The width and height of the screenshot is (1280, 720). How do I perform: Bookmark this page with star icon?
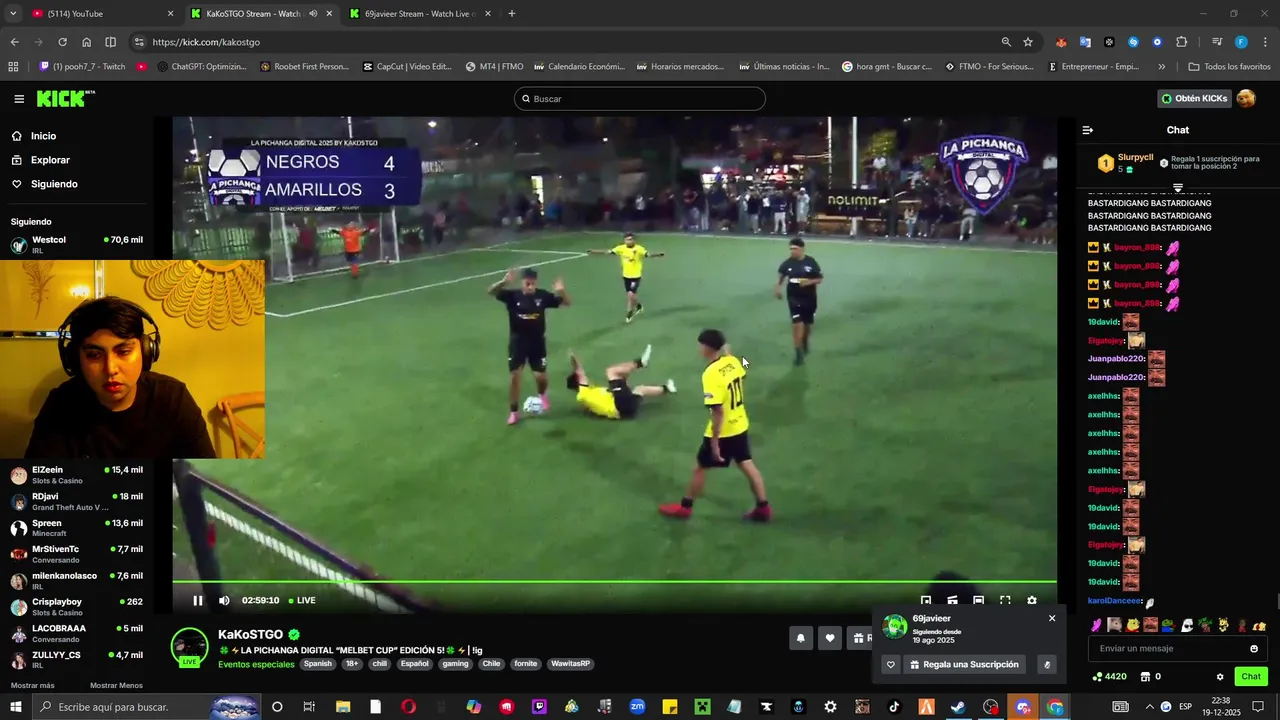pyautogui.click(x=1028, y=42)
